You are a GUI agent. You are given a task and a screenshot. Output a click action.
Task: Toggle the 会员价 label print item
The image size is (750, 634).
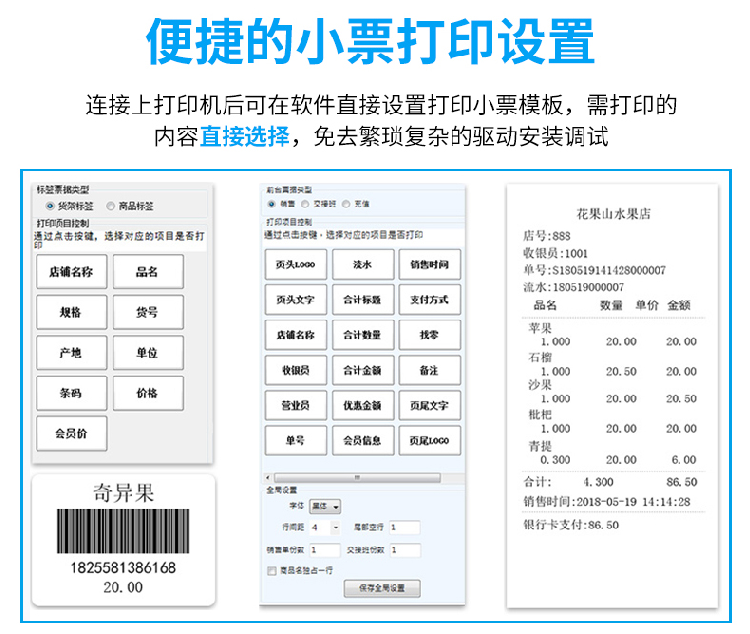[x=71, y=434]
